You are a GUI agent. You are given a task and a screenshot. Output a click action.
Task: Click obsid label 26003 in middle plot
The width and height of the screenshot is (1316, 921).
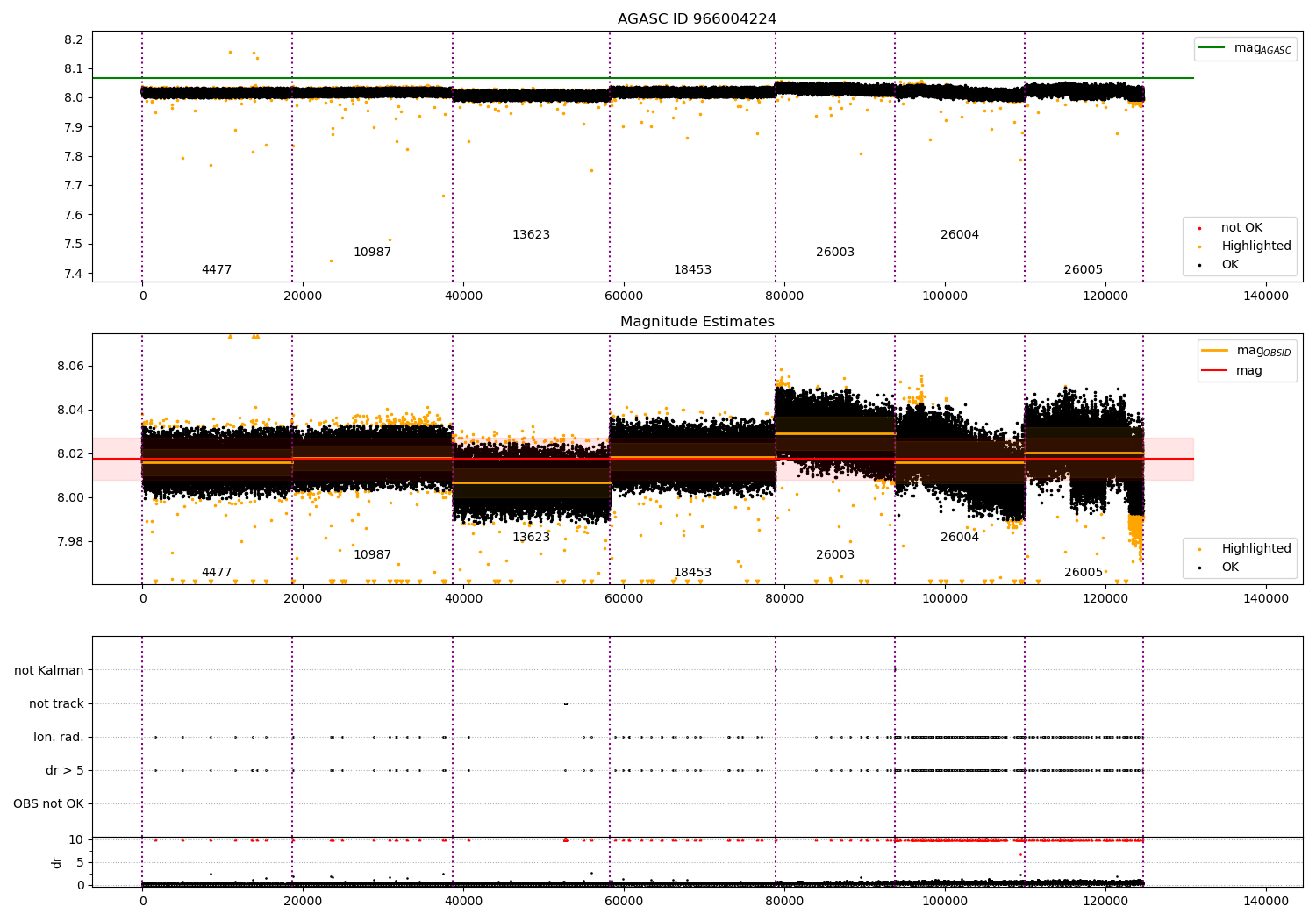(x=835, y=555)
